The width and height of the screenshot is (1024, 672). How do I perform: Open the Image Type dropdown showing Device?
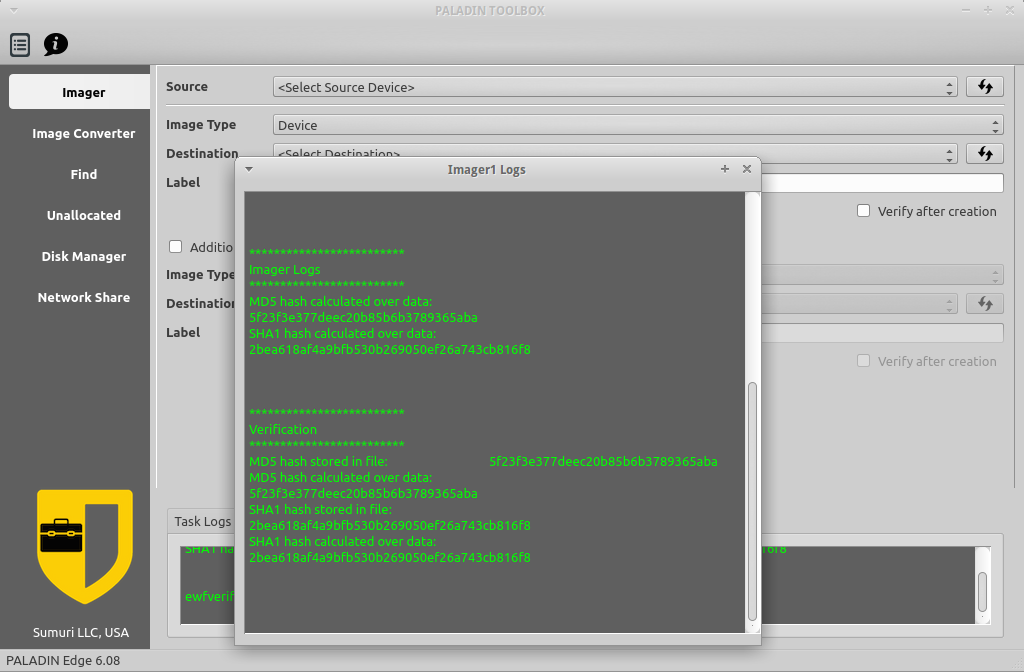638,125
